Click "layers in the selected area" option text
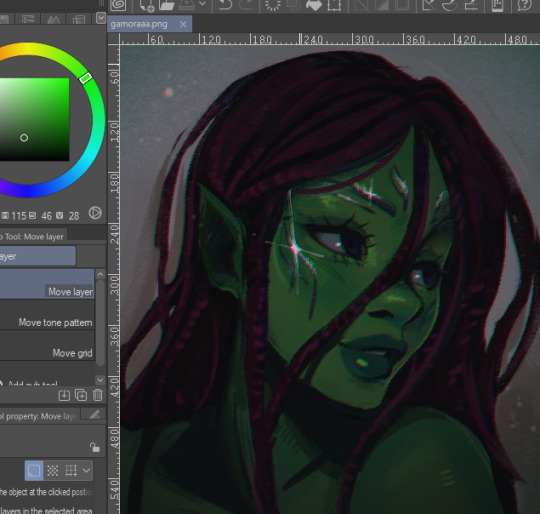Image resolution: width=540 pixels, height=514 pixels. pos(46,511)
